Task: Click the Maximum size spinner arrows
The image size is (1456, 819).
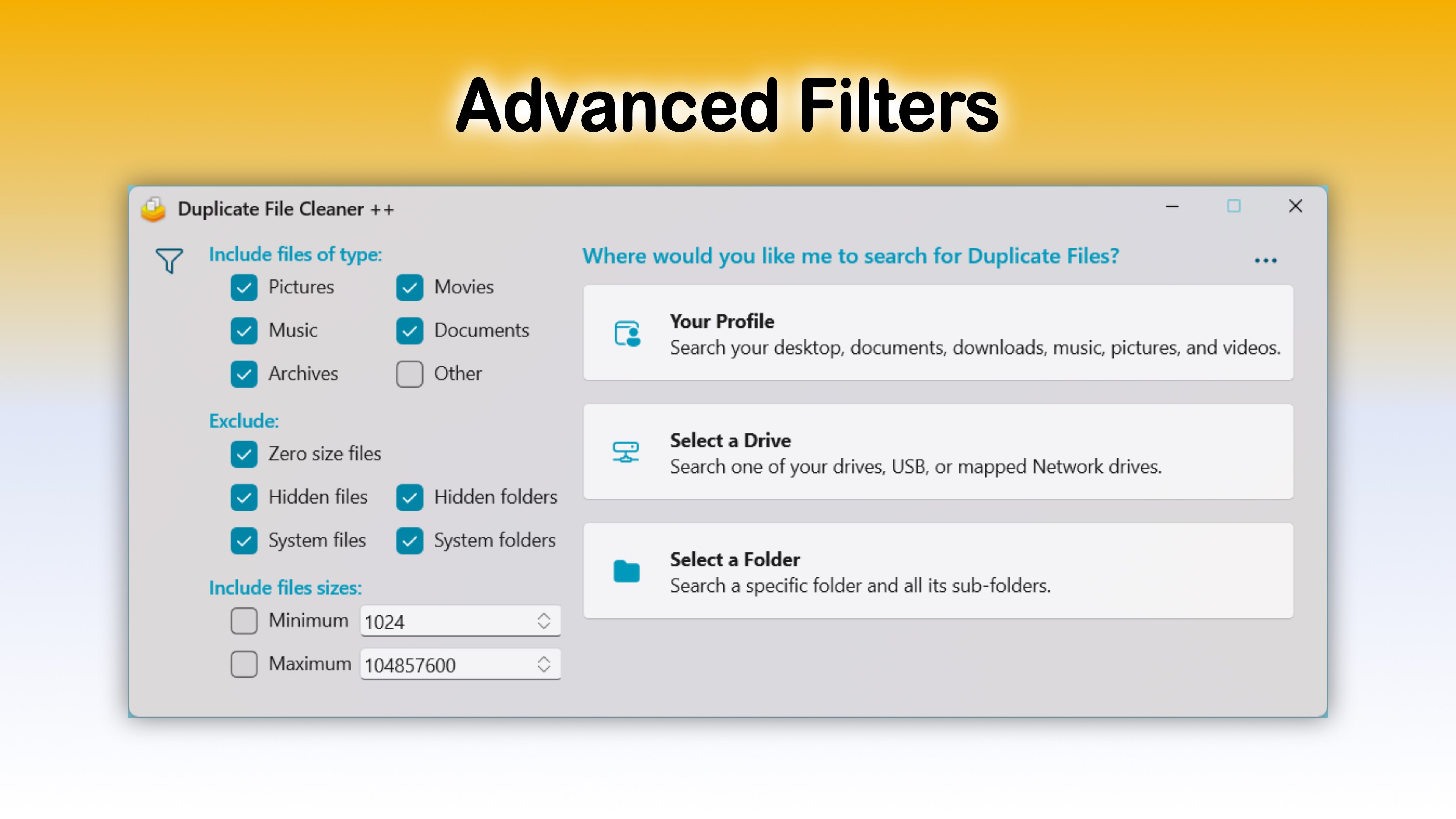Action: click(543, 664)
